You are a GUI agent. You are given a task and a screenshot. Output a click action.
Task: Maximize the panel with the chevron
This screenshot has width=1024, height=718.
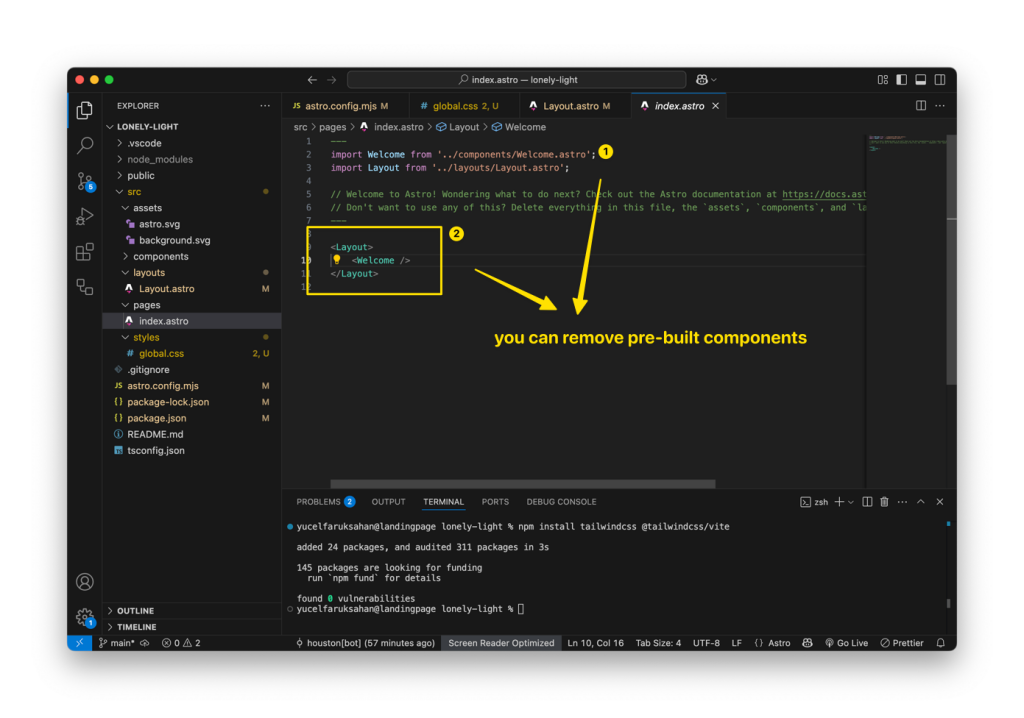pos(921,502)
